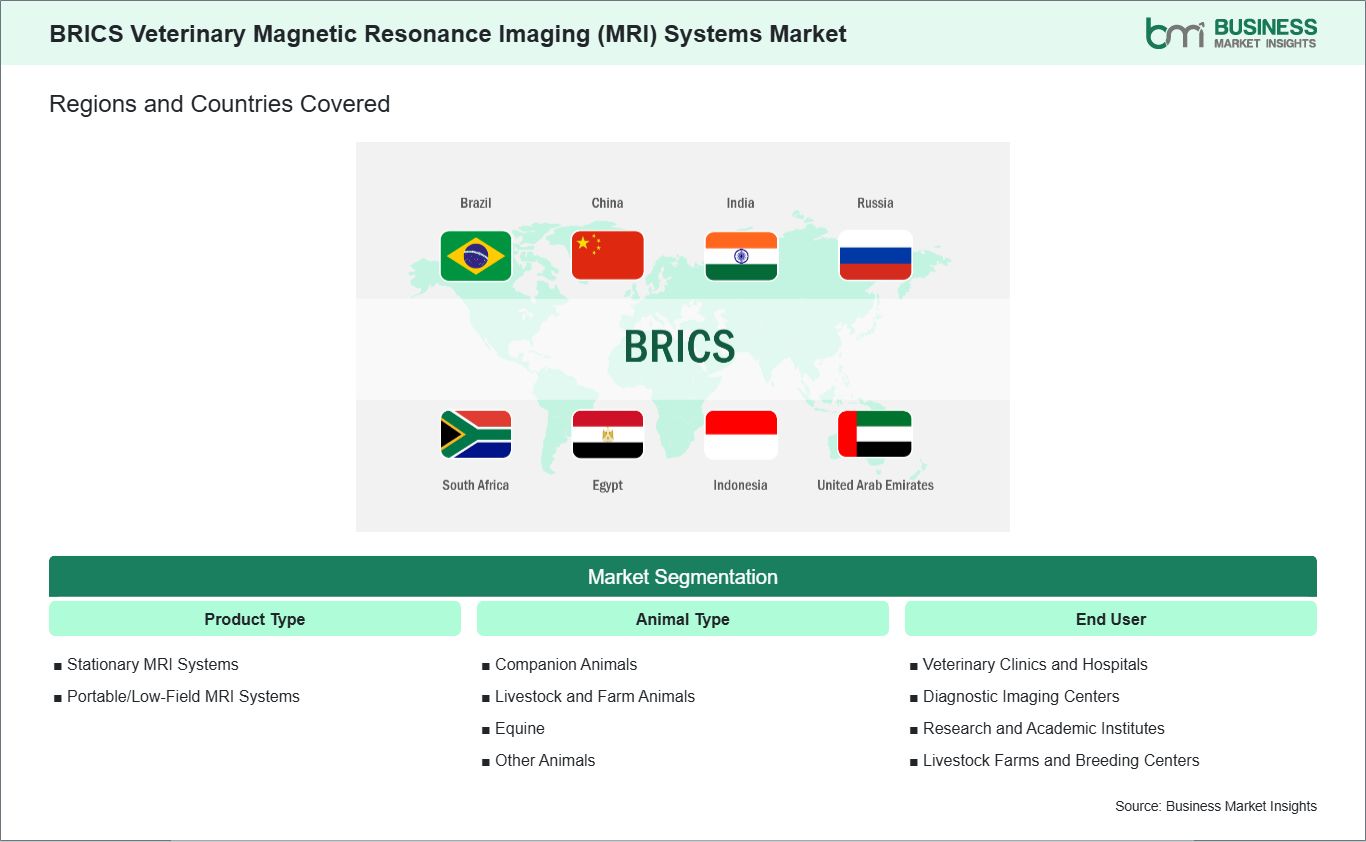Click the Egypt flag icon

(608, 435)
